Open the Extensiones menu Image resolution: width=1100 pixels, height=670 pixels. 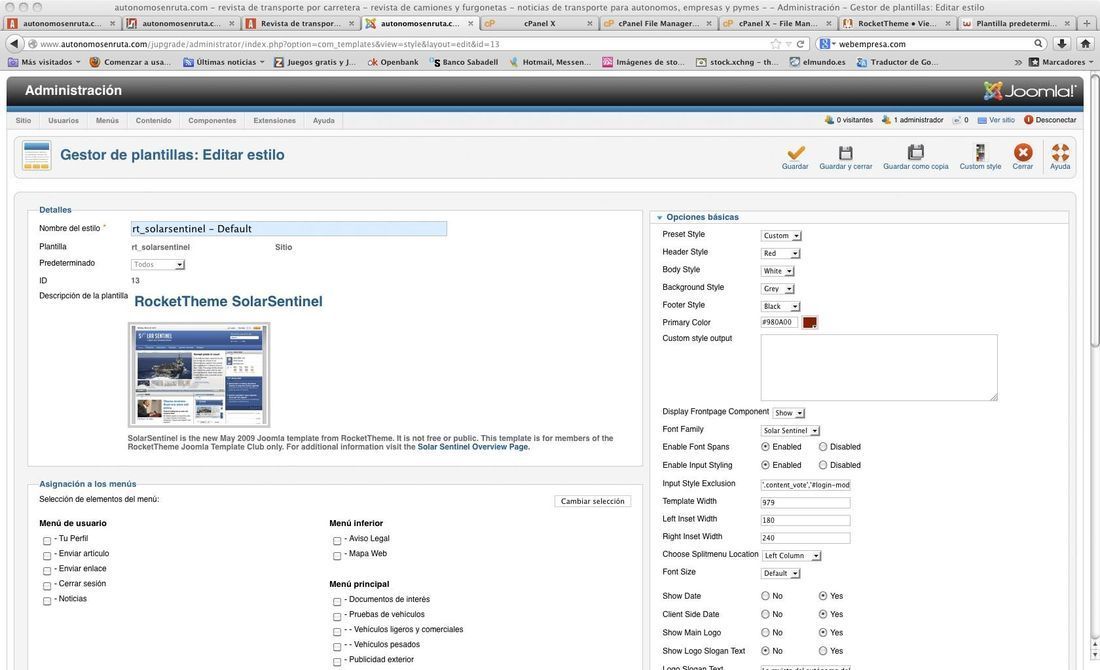pos(274,121)
